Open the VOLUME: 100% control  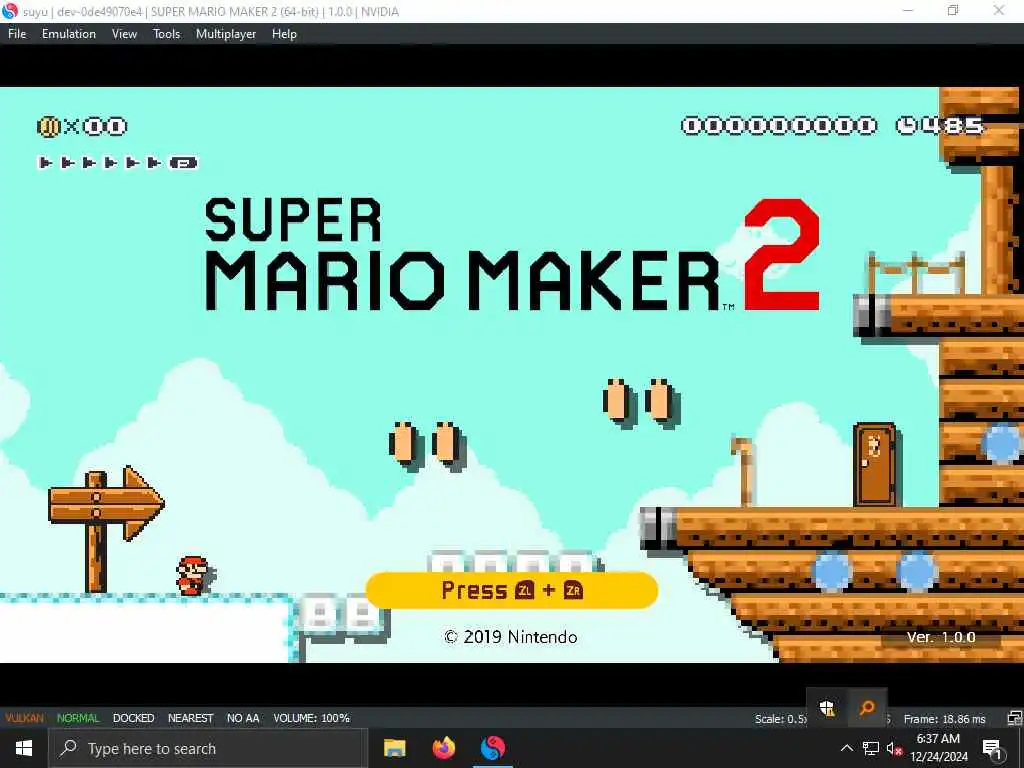[312, 718]
